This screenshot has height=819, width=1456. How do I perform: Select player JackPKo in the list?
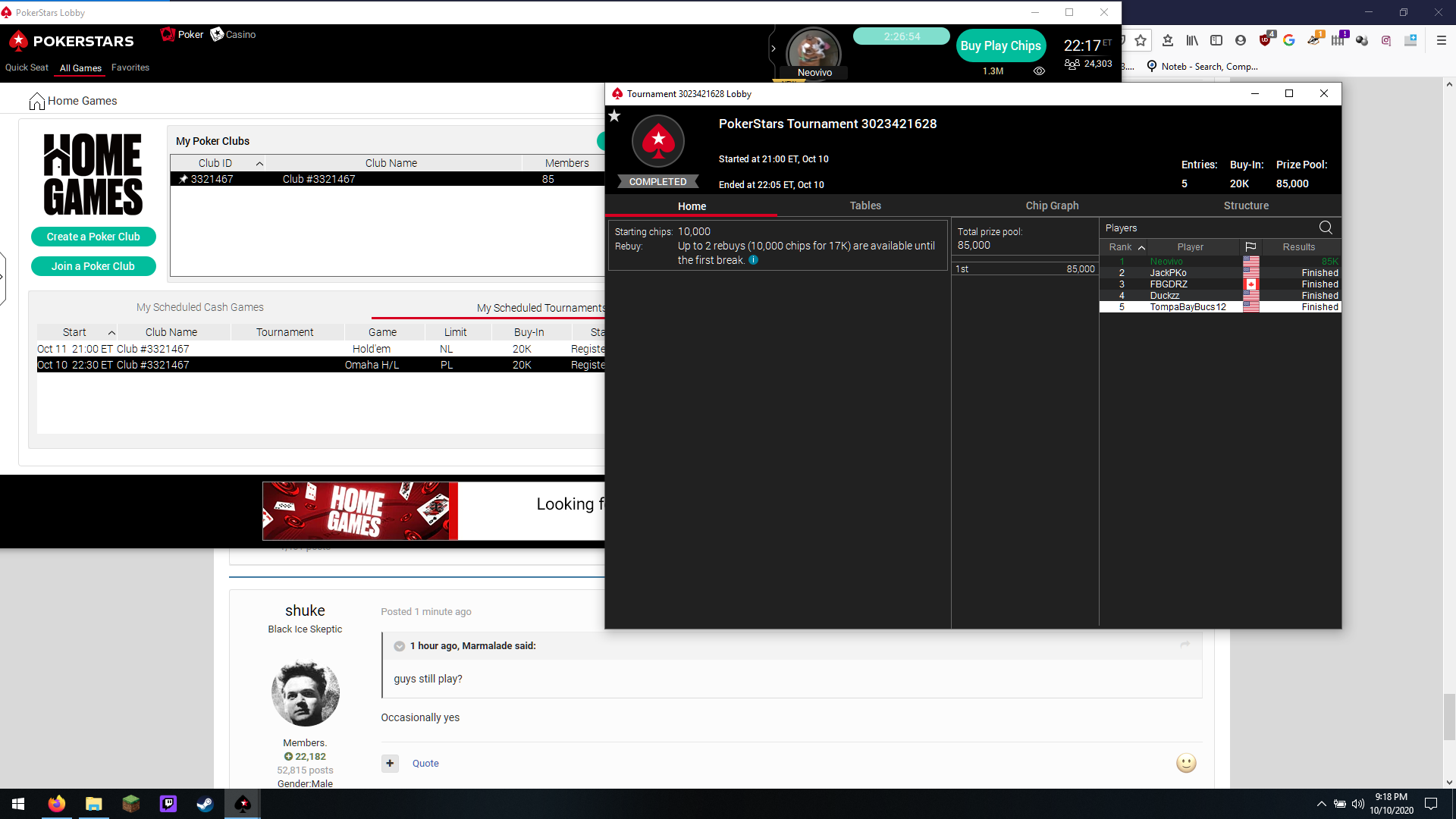click(x=1220, y=273)
